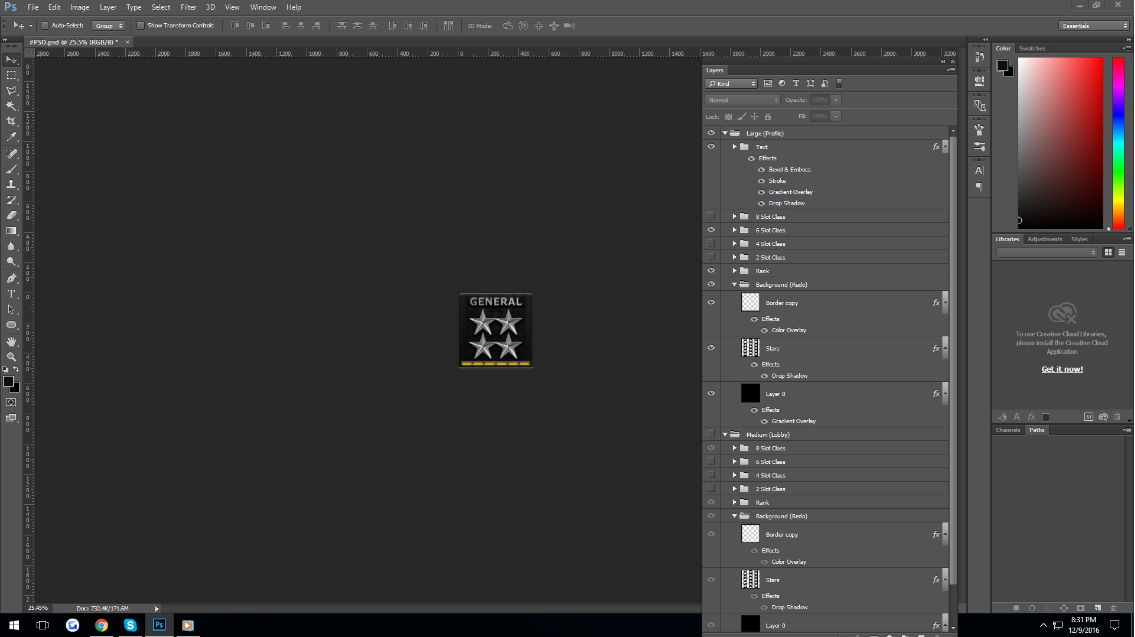Toggle Bevel & Emboss effect visibility

(x=761, y=169)
